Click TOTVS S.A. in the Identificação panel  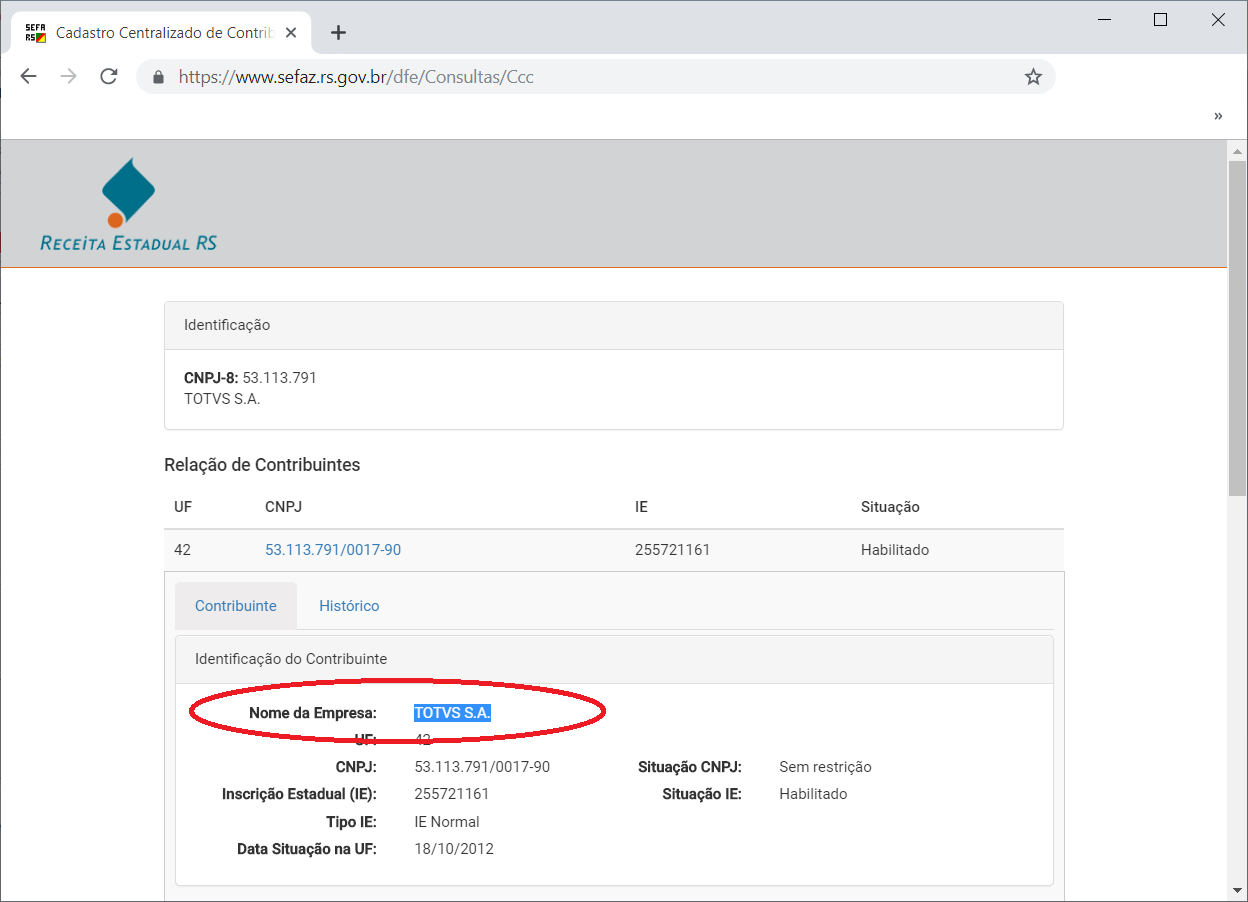point(222,399)
